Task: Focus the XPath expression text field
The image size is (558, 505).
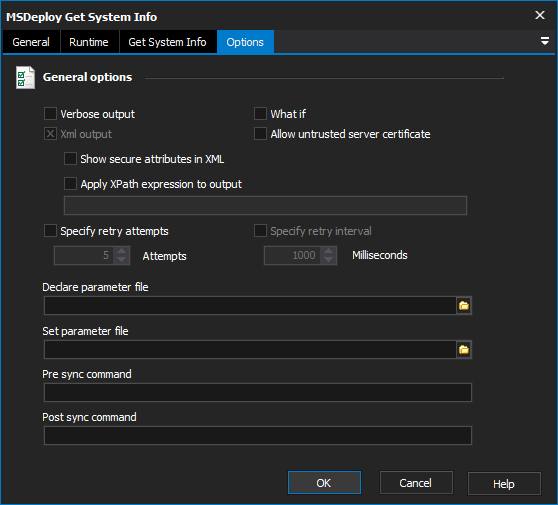Action: [265, 205]
